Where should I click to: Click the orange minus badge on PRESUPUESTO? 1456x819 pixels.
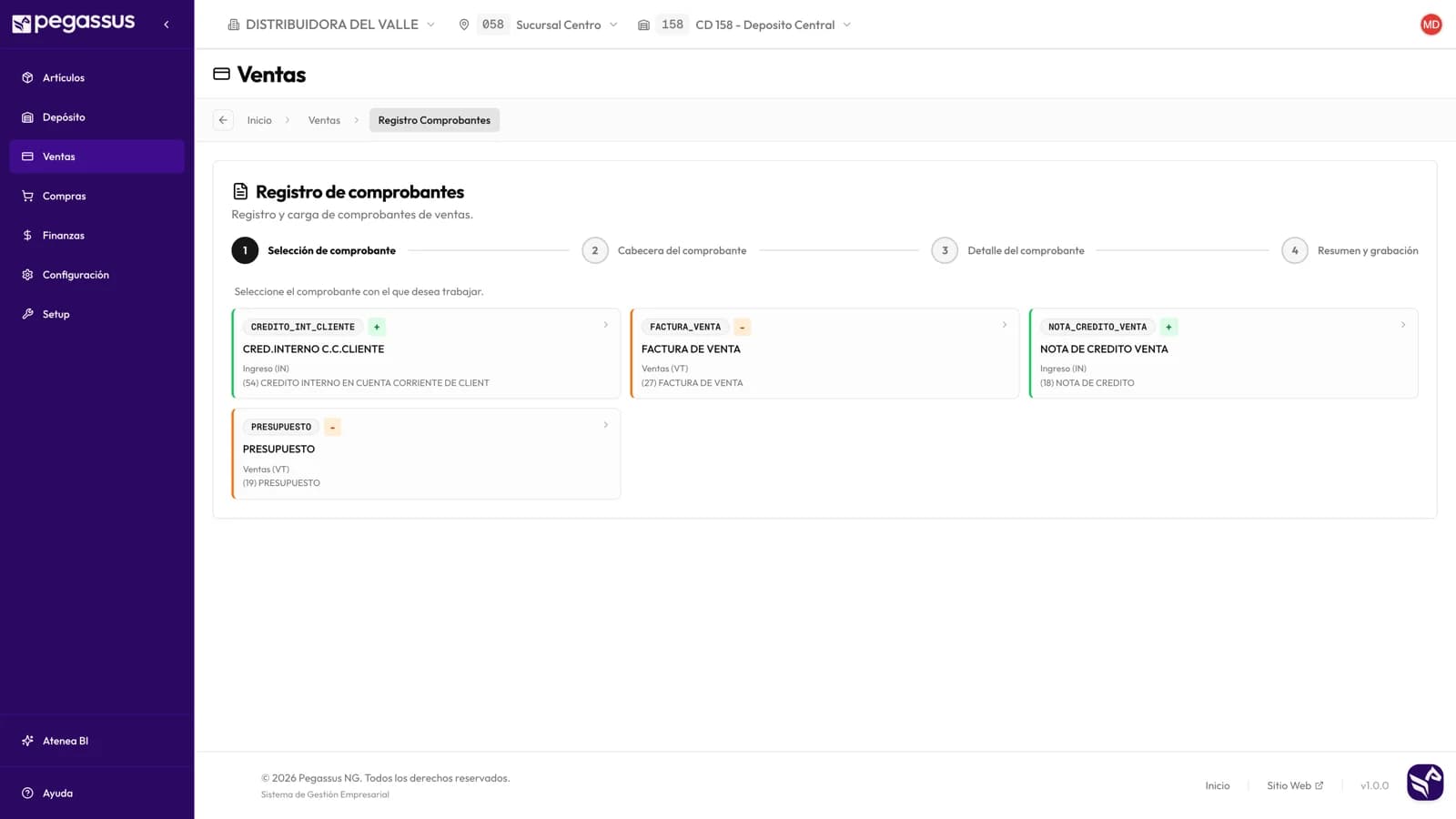click(333, 427)
